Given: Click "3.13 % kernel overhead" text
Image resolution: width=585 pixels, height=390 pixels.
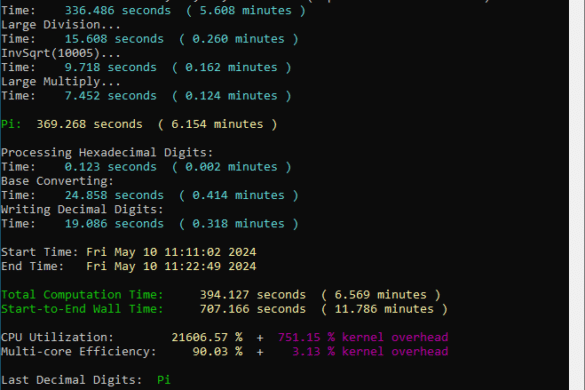Looking at the screenshot, I should (x=370, y=352).
